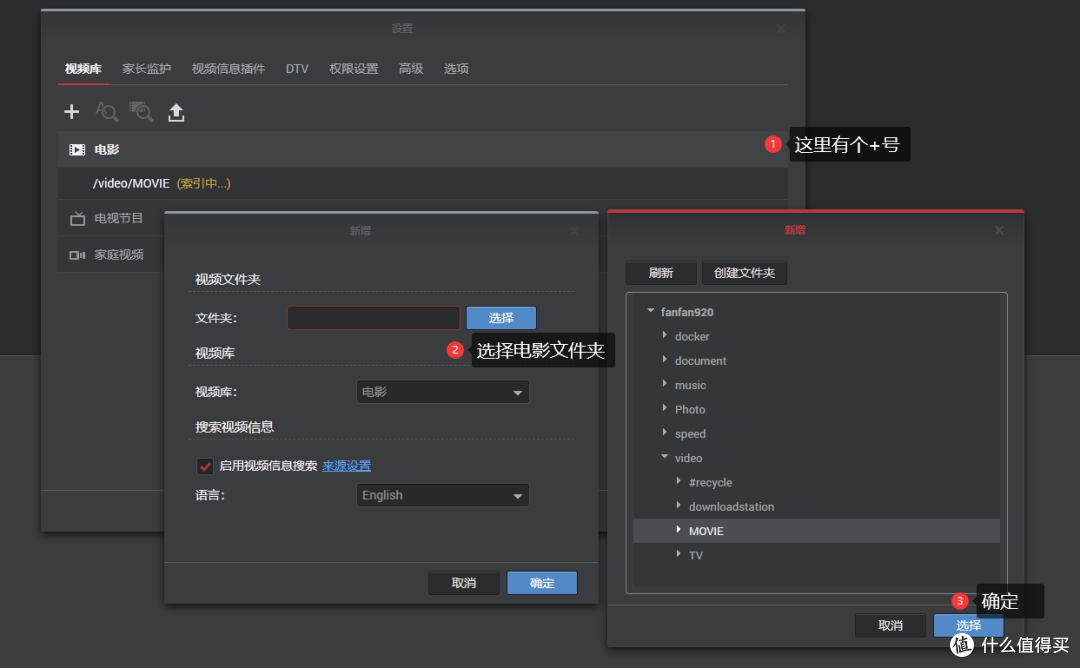
Task: Select the home video camera icon
Action: point(77,255)
